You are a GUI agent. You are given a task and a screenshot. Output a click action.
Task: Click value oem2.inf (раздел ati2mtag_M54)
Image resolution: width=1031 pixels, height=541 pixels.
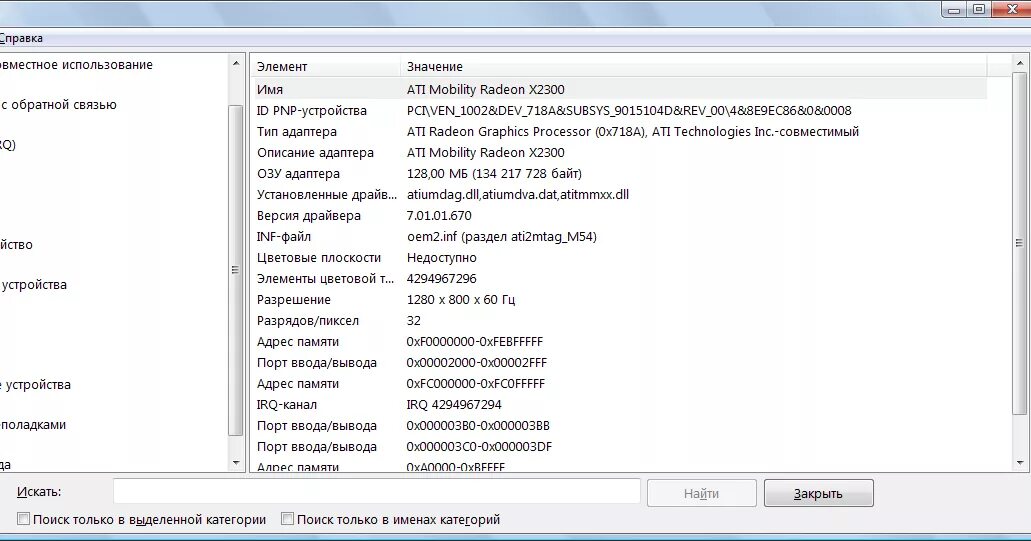tap(502, 237)
